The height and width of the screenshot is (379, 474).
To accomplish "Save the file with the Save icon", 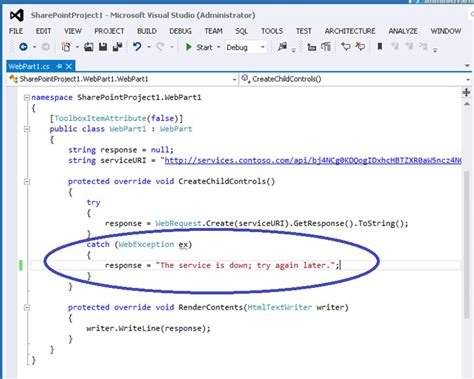I will pos(103,47).
